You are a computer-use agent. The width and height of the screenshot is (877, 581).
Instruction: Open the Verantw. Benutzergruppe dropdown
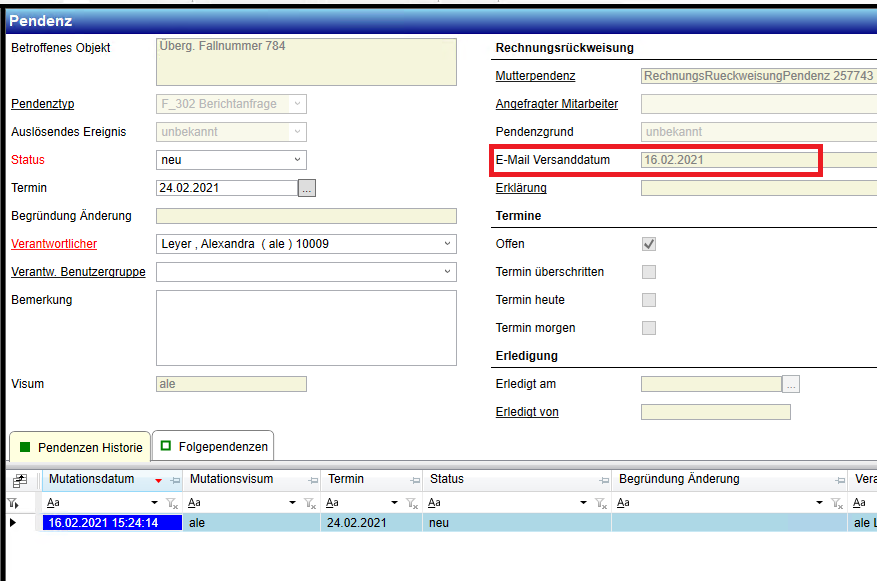pos(306,272)
